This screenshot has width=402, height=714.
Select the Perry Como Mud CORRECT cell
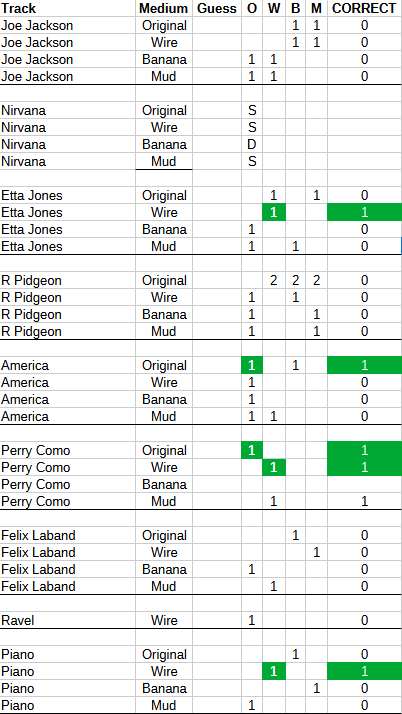[364, 501]
